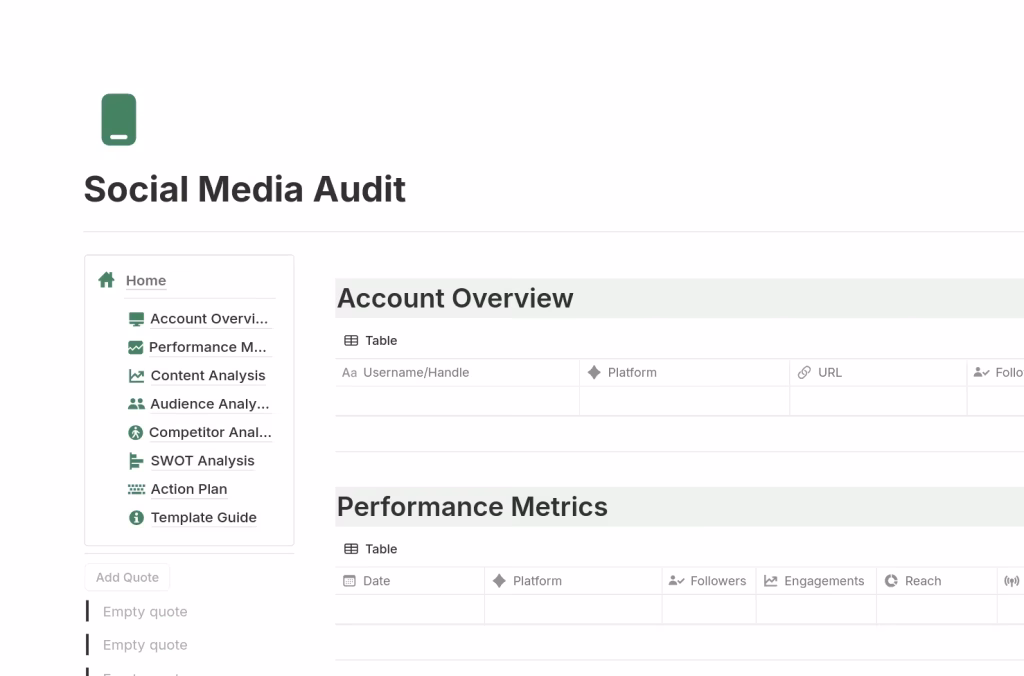
Task: Click the green page icon above title
Action: tap(119, 120)
